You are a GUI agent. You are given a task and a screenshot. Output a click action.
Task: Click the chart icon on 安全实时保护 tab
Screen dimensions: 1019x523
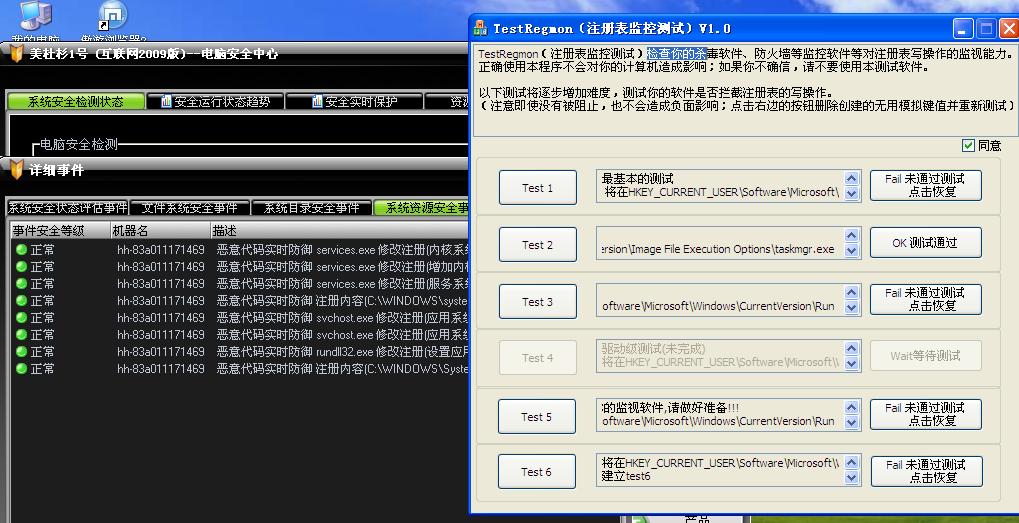click(317, 101)
